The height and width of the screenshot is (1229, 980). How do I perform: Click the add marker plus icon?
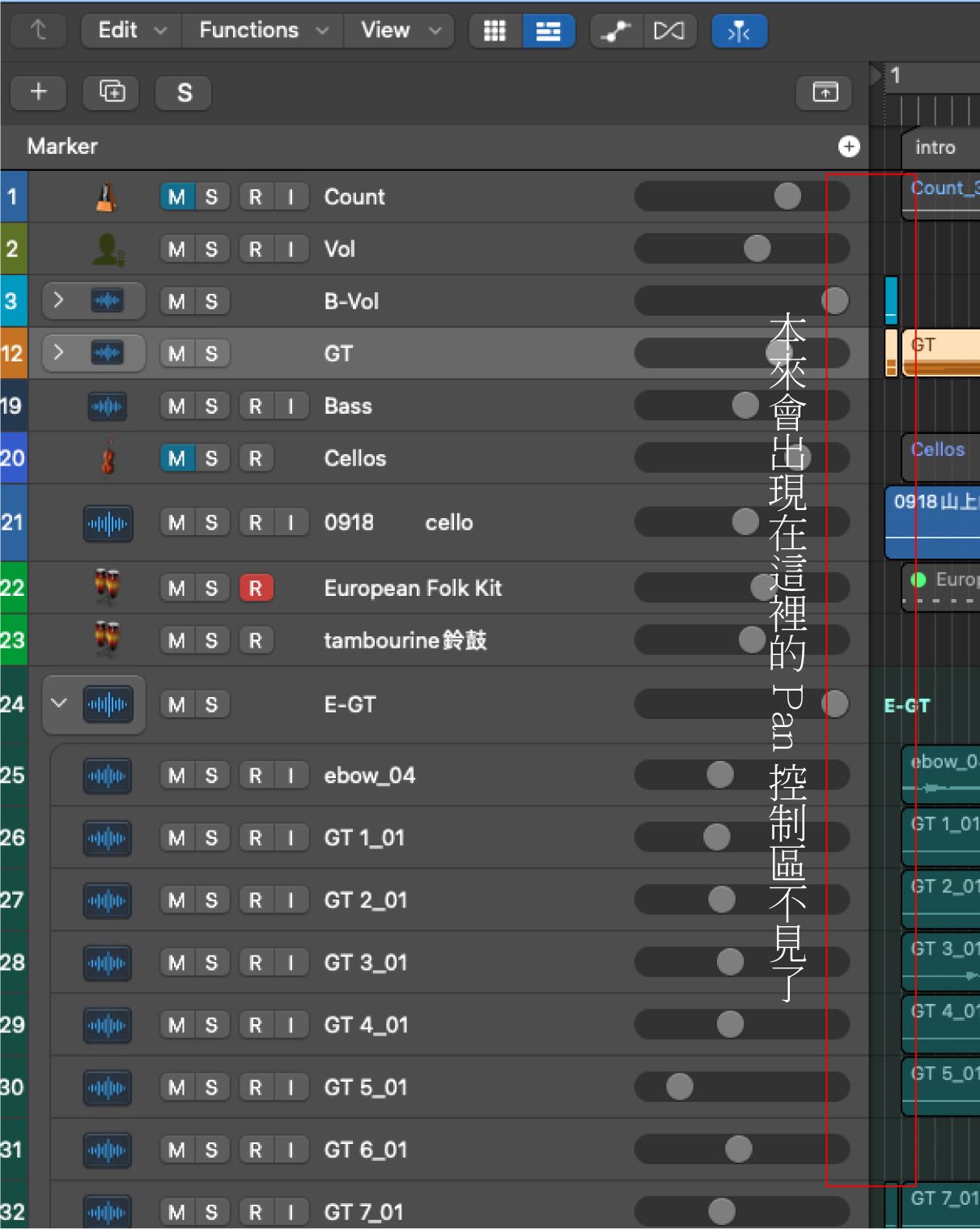click(x=848, y=147)
